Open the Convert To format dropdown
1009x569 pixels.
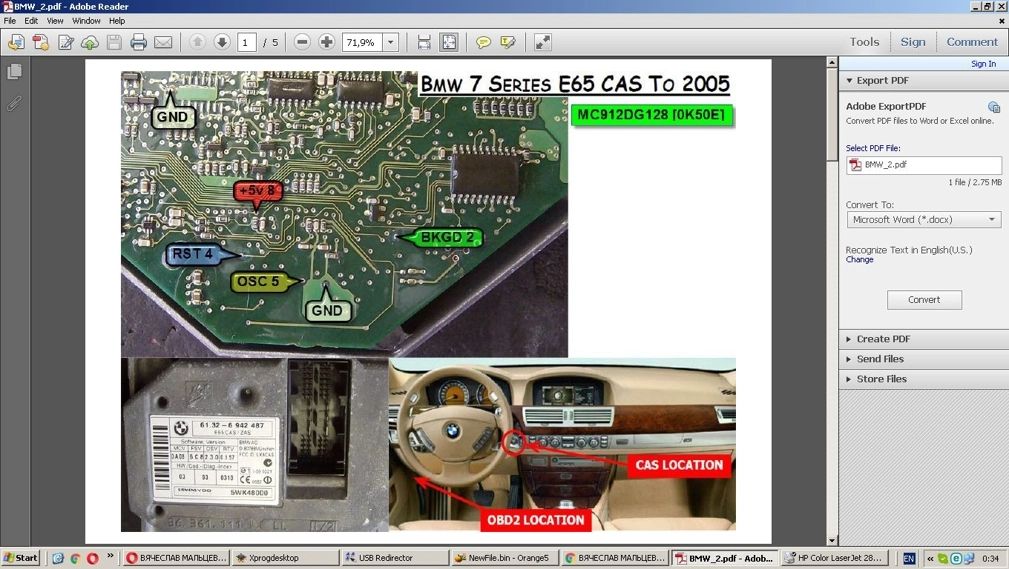tap(923, 219)
